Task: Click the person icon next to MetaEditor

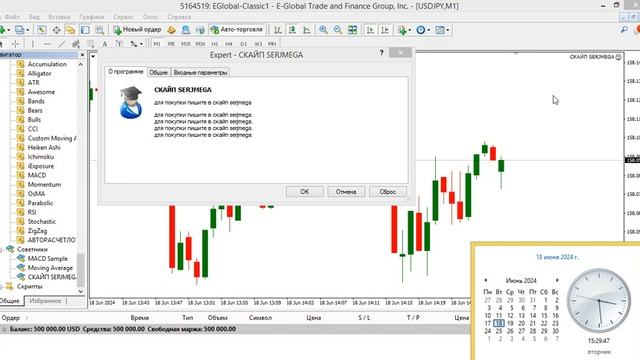Action: (x=186, y=30)
